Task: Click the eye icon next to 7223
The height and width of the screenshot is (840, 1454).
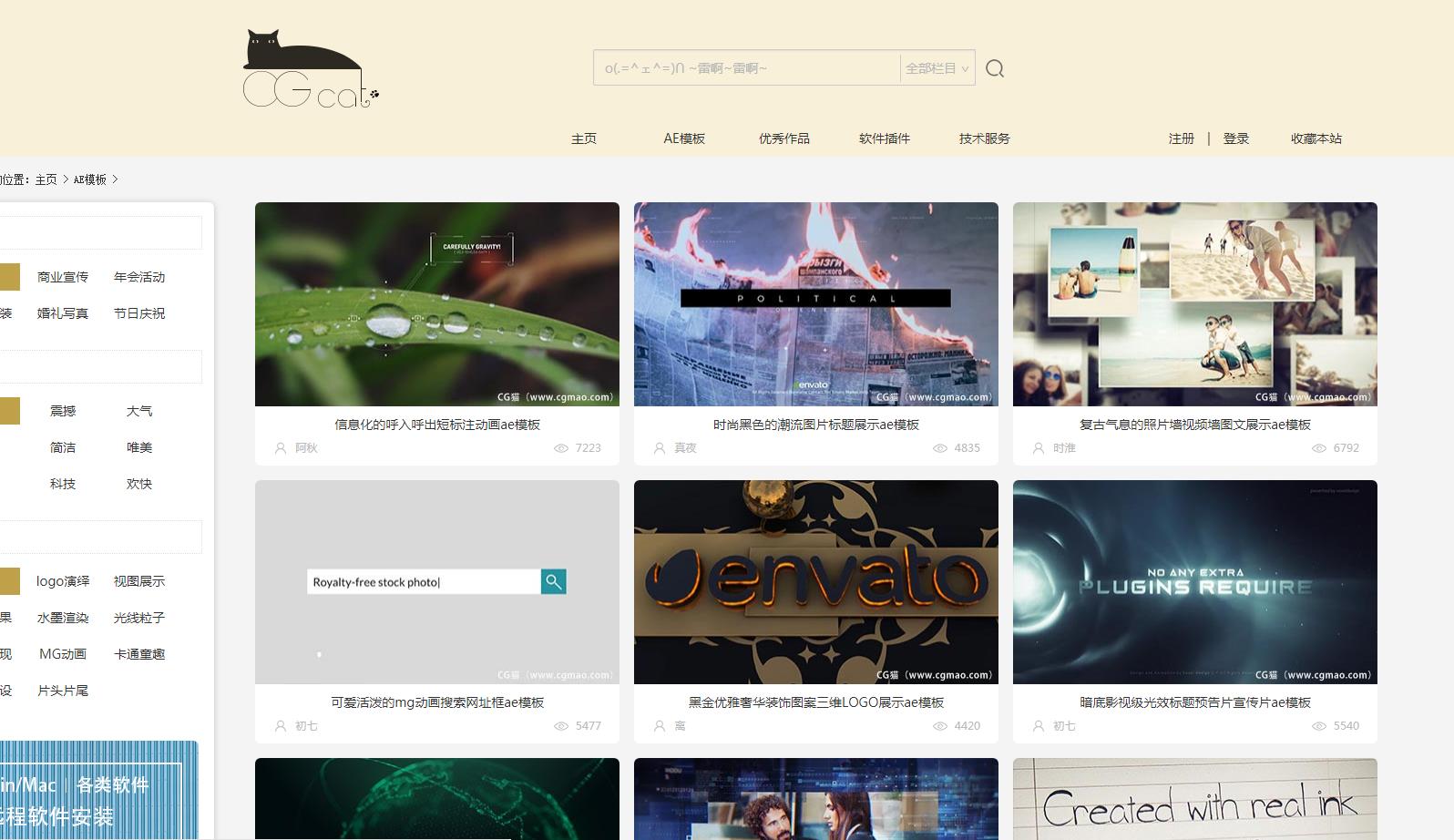Action: pyautogui.click(x=561, y=448)
